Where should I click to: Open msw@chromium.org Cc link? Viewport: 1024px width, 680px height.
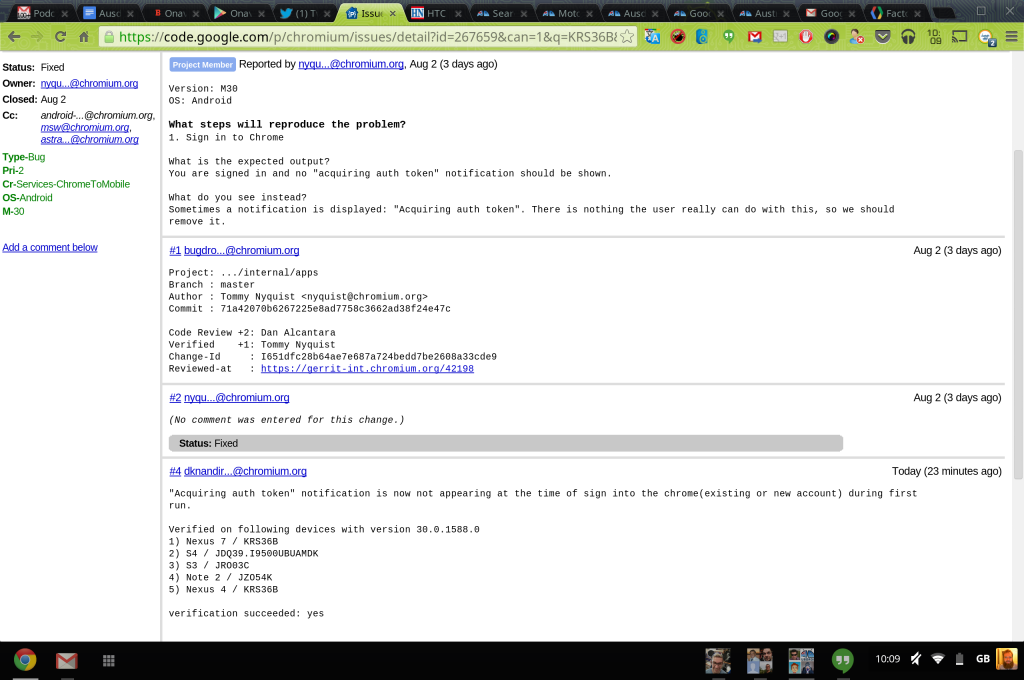85,127
